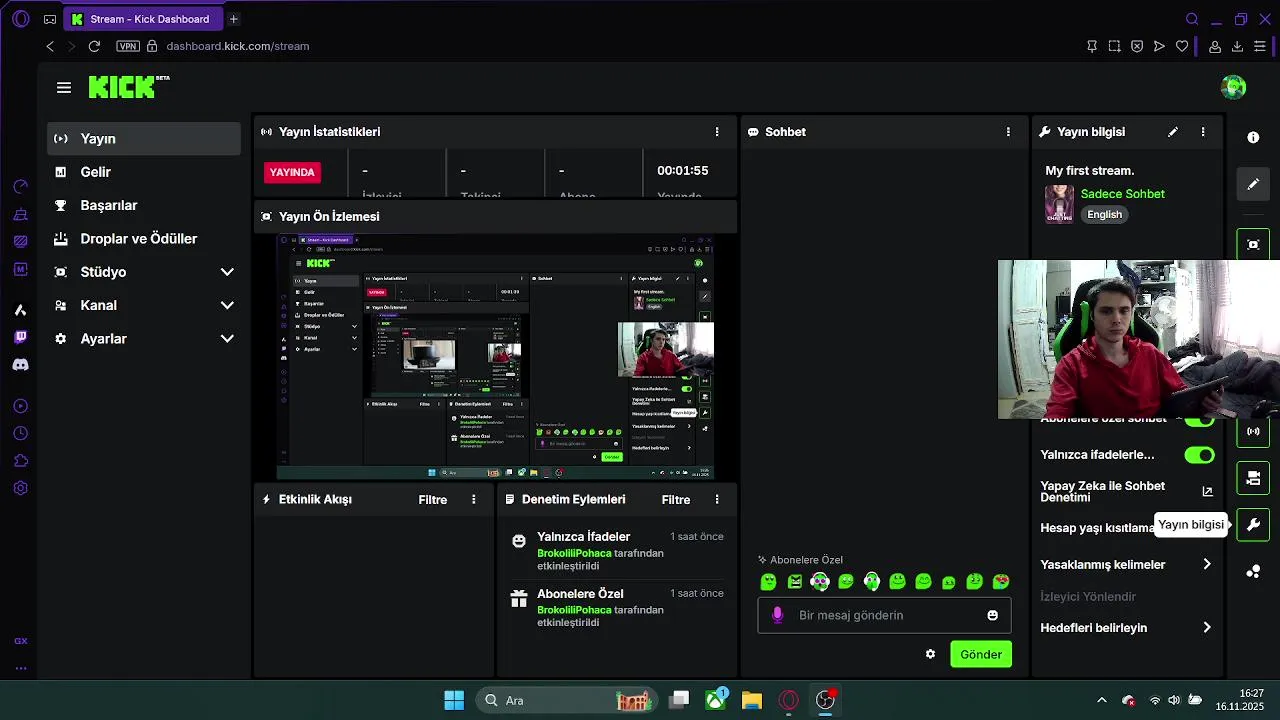Image resolution: width=1280 pixels, height=720 pixels.
Task: Click the broadcast signal icon in right rail
Action: [x=1253, y=431]
